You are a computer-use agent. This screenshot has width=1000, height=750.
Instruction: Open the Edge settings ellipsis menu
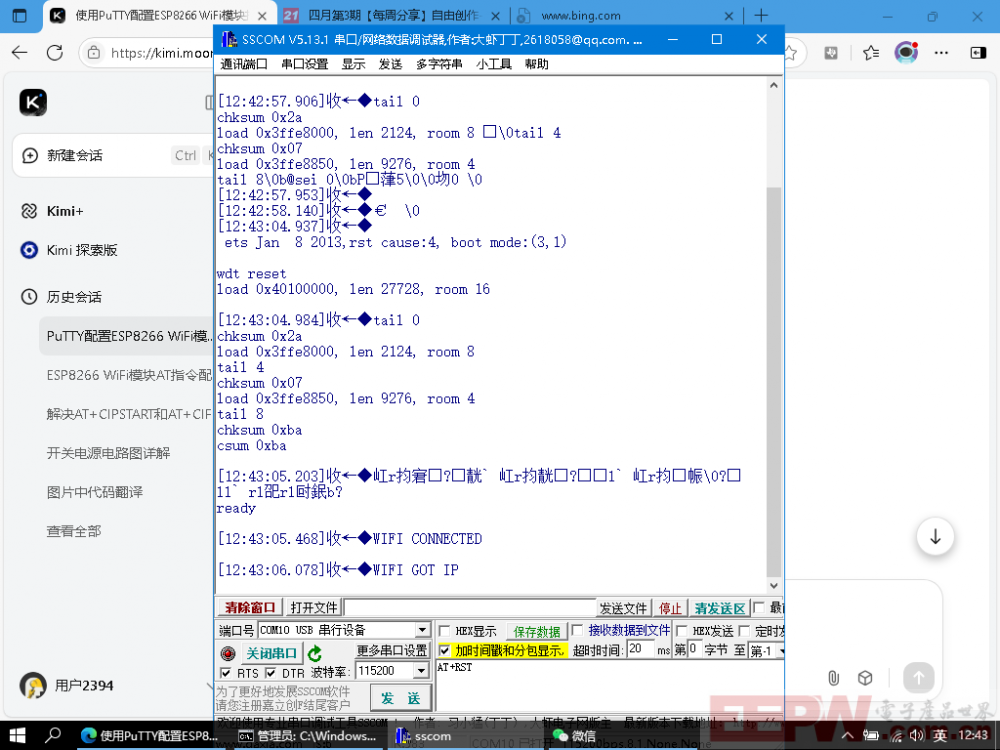click(x=941, y=53)
